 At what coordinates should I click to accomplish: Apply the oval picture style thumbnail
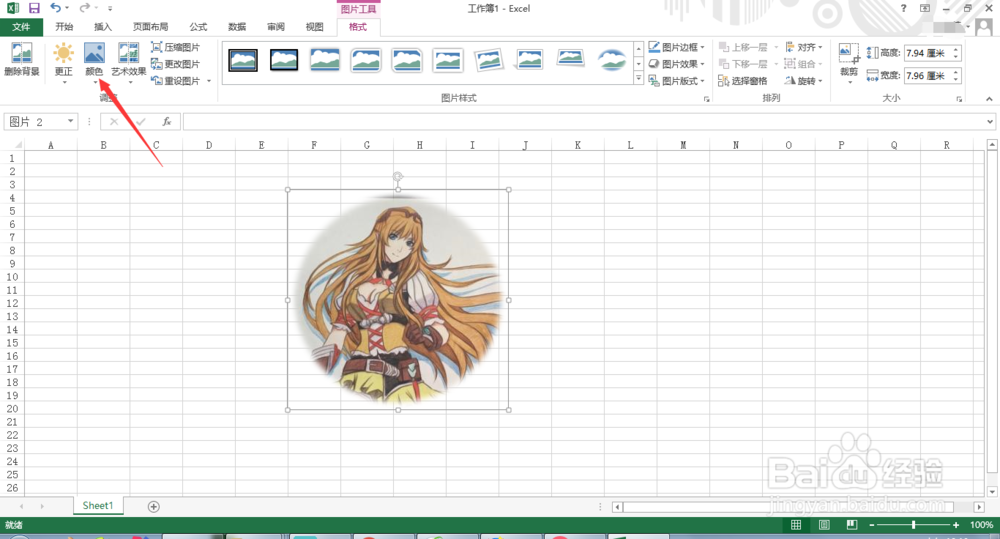[x=612, y=60]
